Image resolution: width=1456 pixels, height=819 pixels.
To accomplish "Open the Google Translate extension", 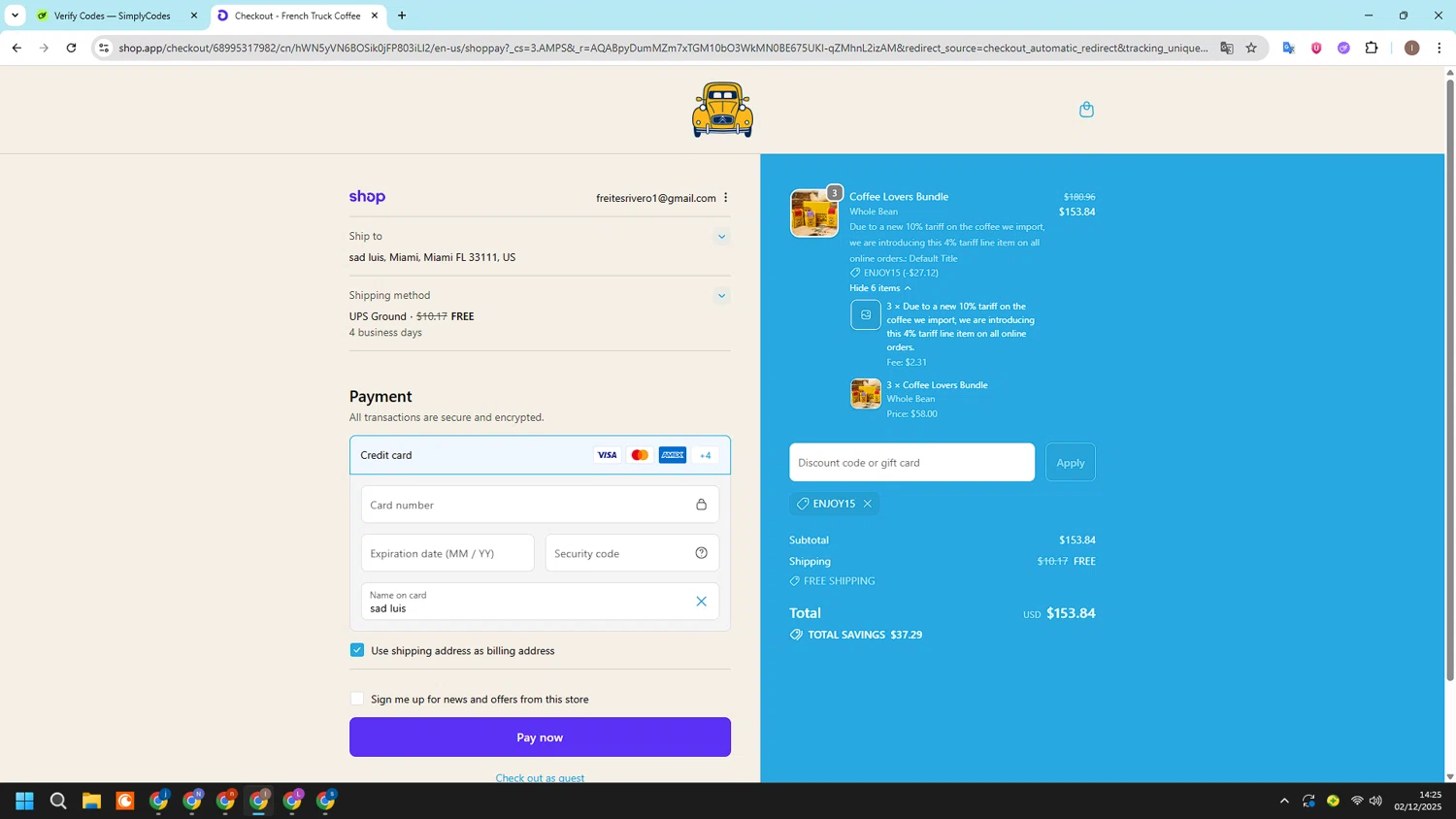I will point(1289,48).
